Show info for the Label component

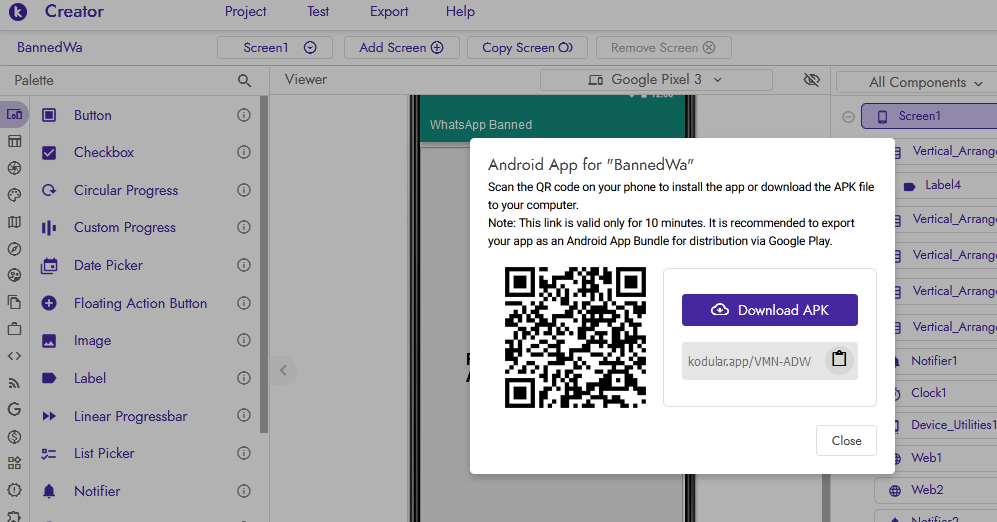(244, 378)
